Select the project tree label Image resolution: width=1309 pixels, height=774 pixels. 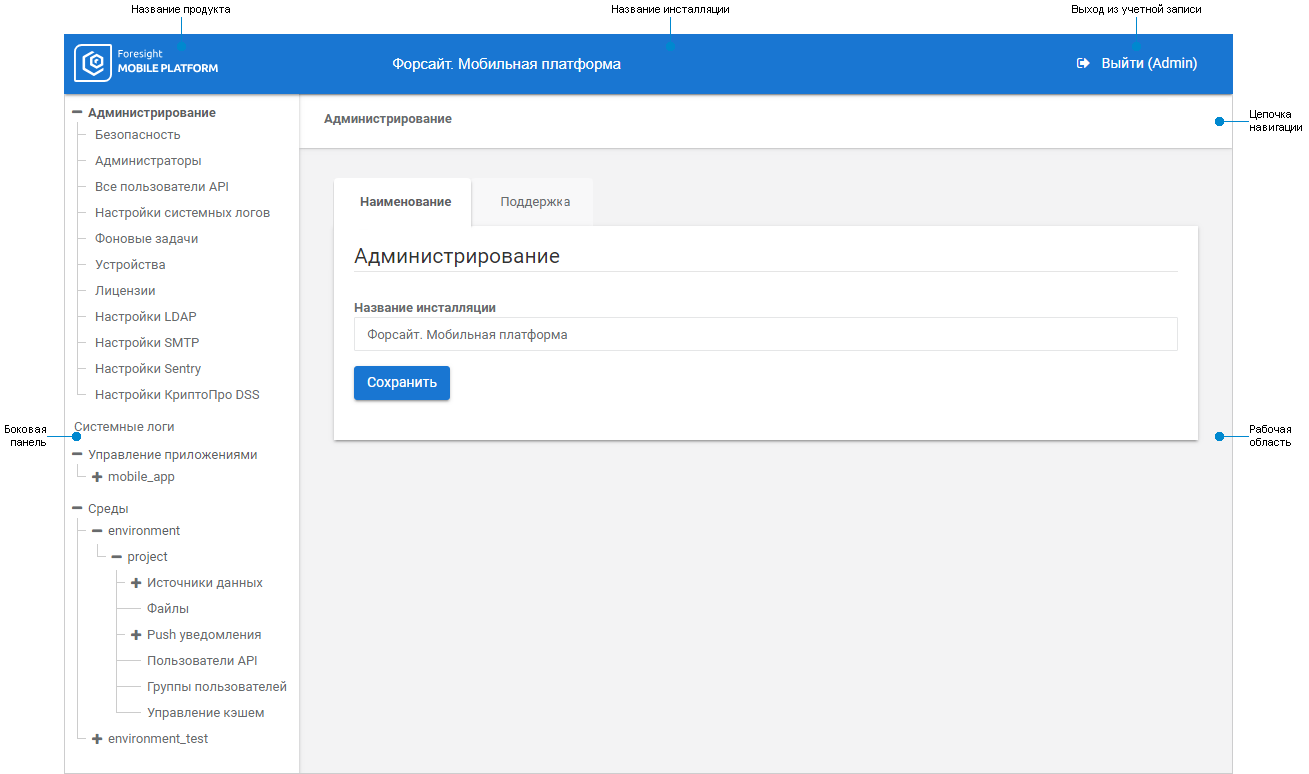point(148,557)
